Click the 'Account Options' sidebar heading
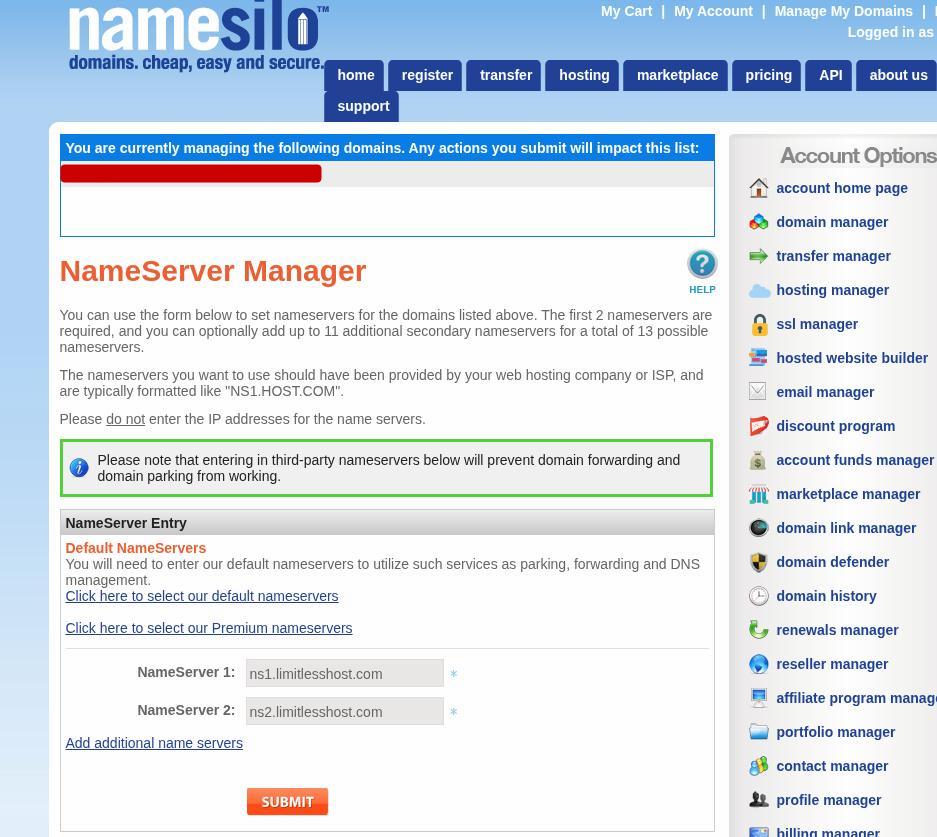937x837 pixels. [x=858, y=155]
